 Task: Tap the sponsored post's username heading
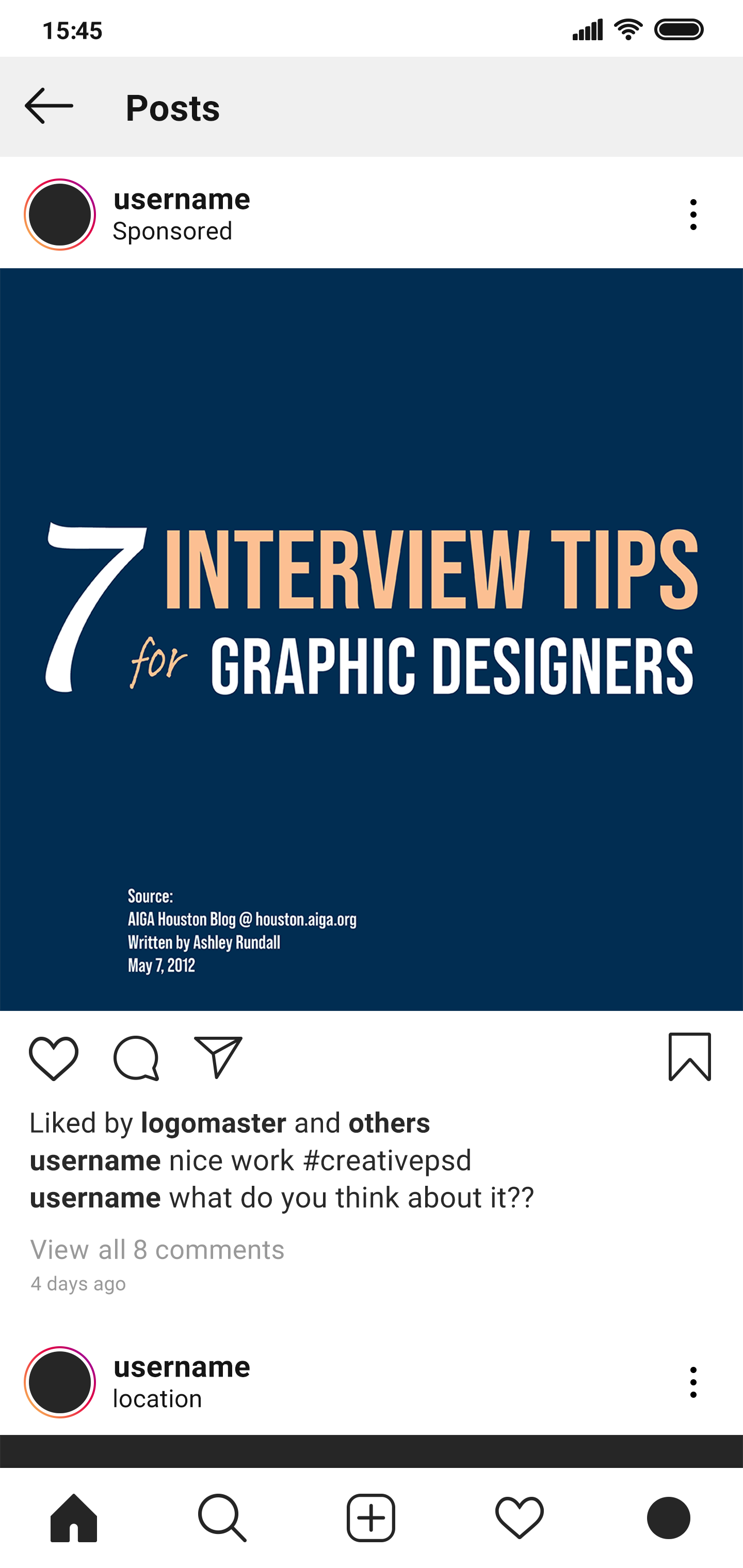click(x=182, y=199)
